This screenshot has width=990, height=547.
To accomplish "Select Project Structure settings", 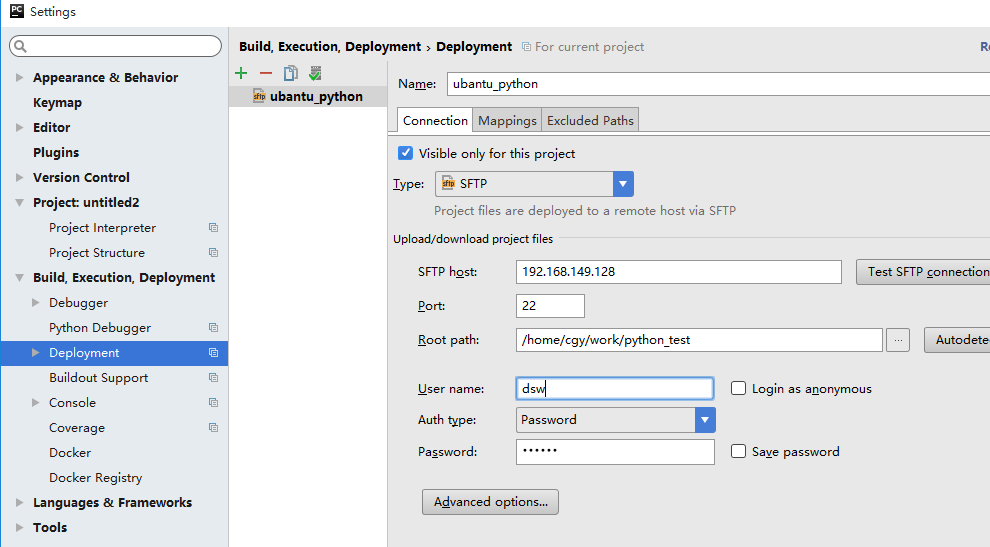I will 97,253.
